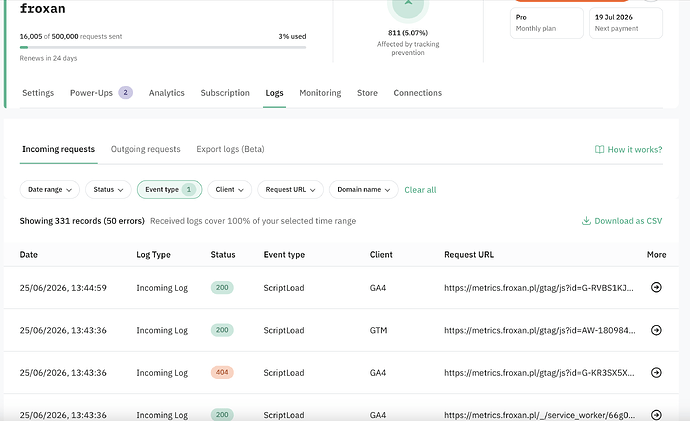The image size is (690, 421).
Task: Click the tracking prevention shield icon
Action: click(408, 5)
